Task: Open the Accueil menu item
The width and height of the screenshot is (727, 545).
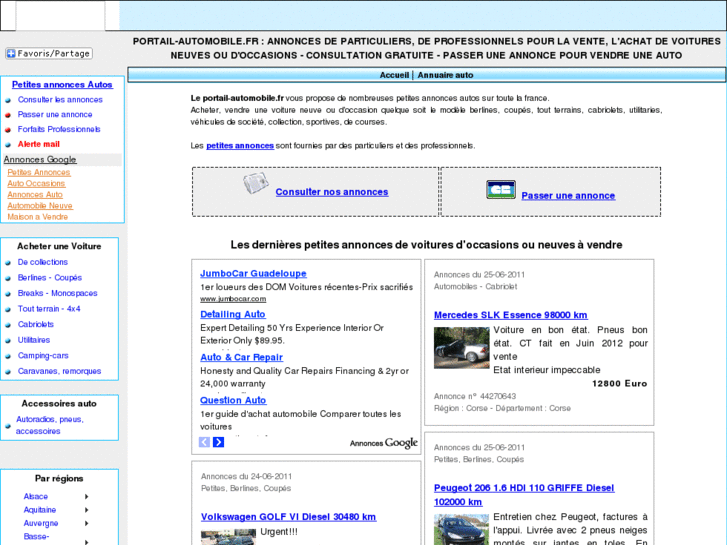Action: [394, 75]
